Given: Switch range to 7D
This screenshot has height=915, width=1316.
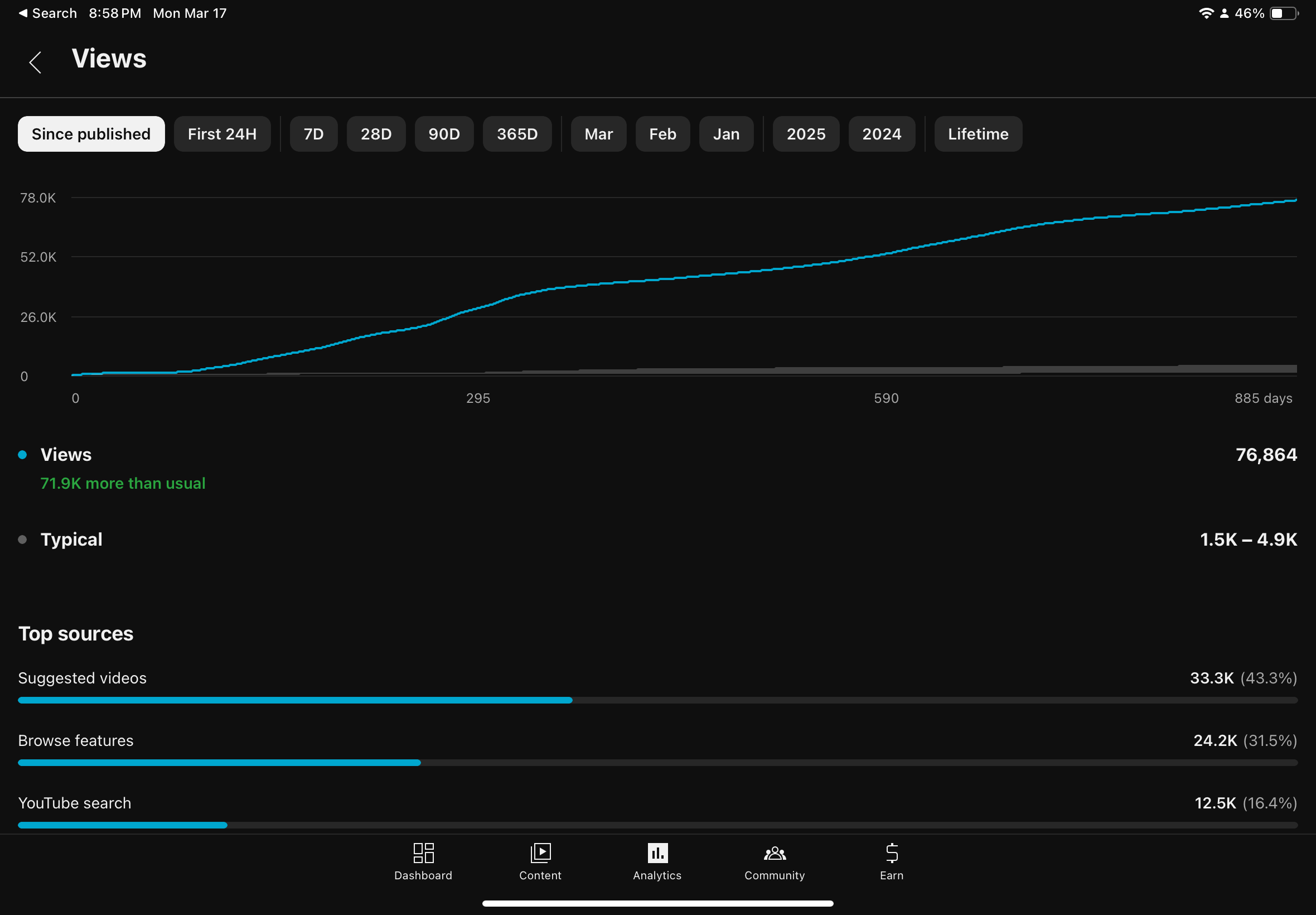Looking at the screenshot, I should (313, 134).
